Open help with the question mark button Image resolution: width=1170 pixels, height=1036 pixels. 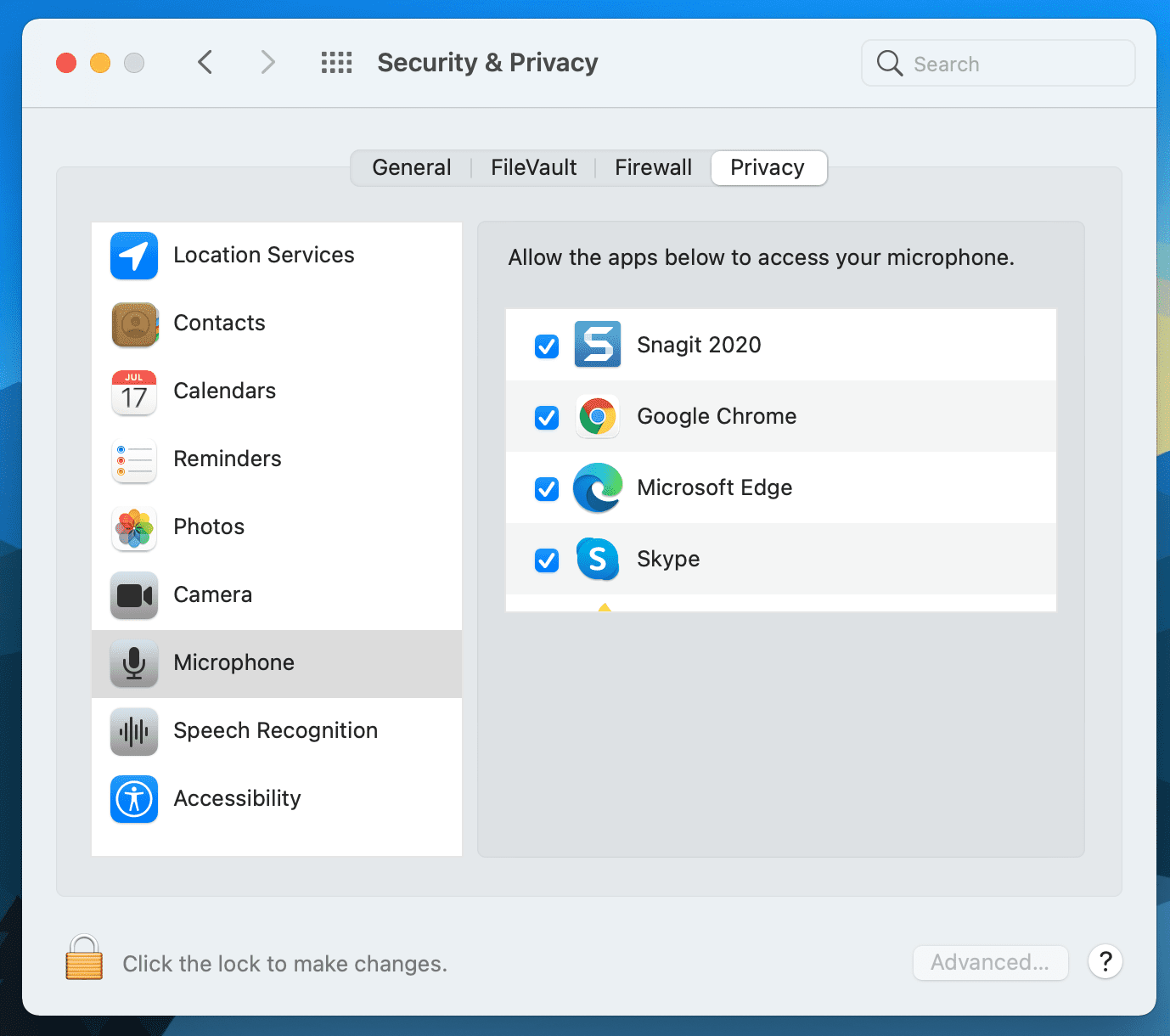click(x=1105, y=961)
